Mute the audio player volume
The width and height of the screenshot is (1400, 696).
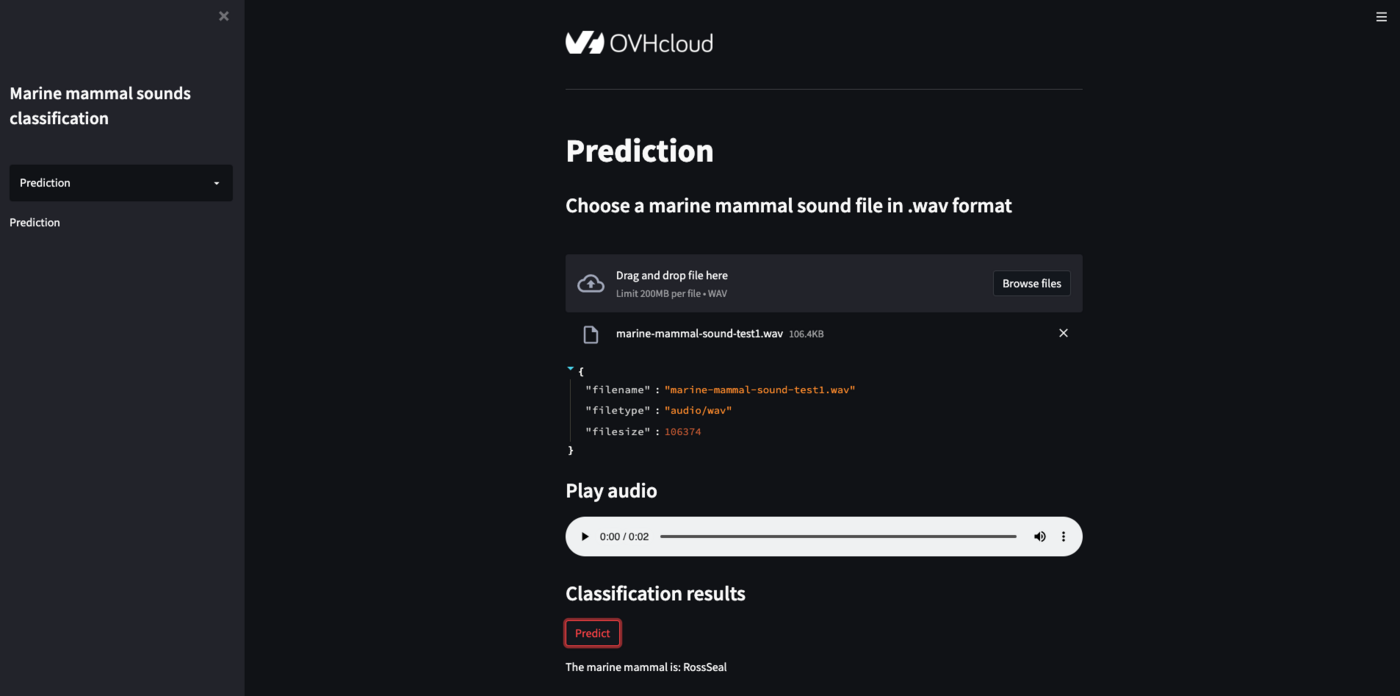[1040, 537]
